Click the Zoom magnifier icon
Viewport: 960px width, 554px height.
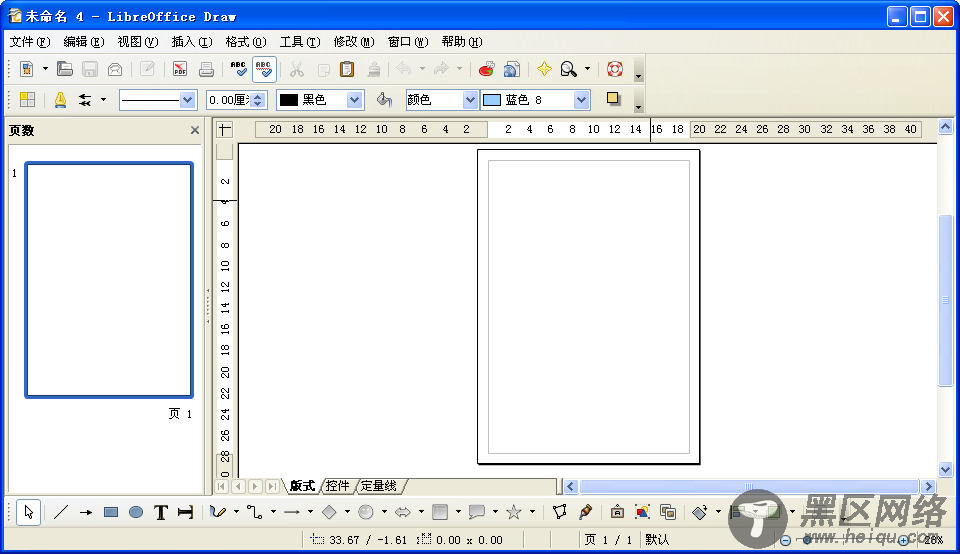[x=569, y=69]
